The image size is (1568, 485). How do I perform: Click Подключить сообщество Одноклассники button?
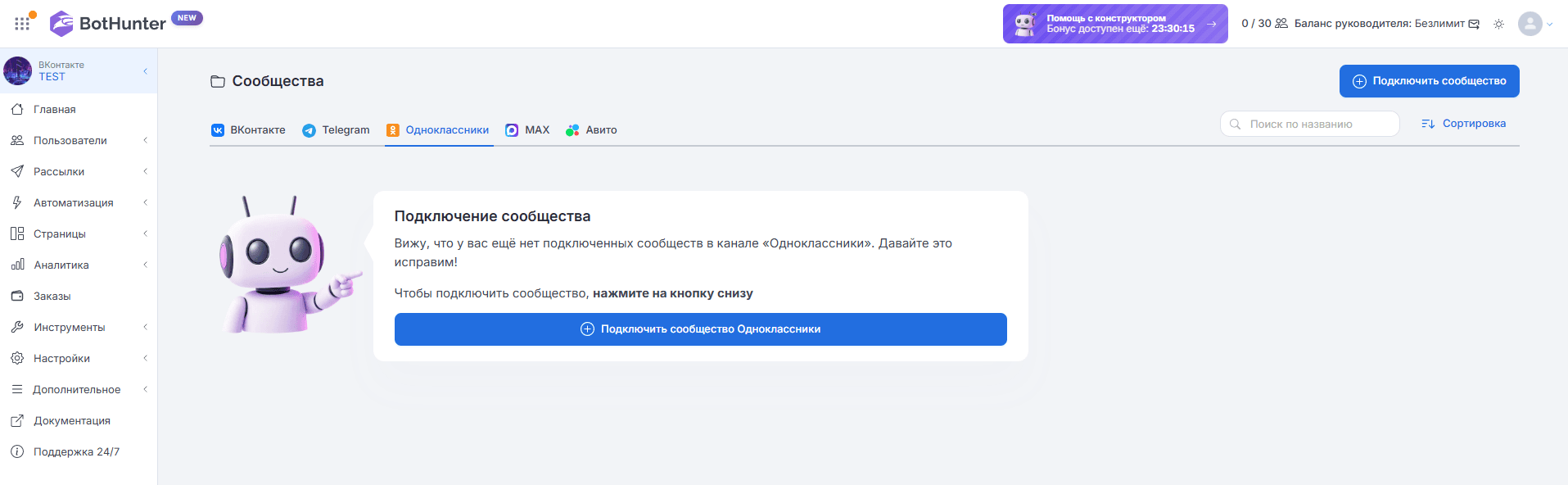(700, 329)
